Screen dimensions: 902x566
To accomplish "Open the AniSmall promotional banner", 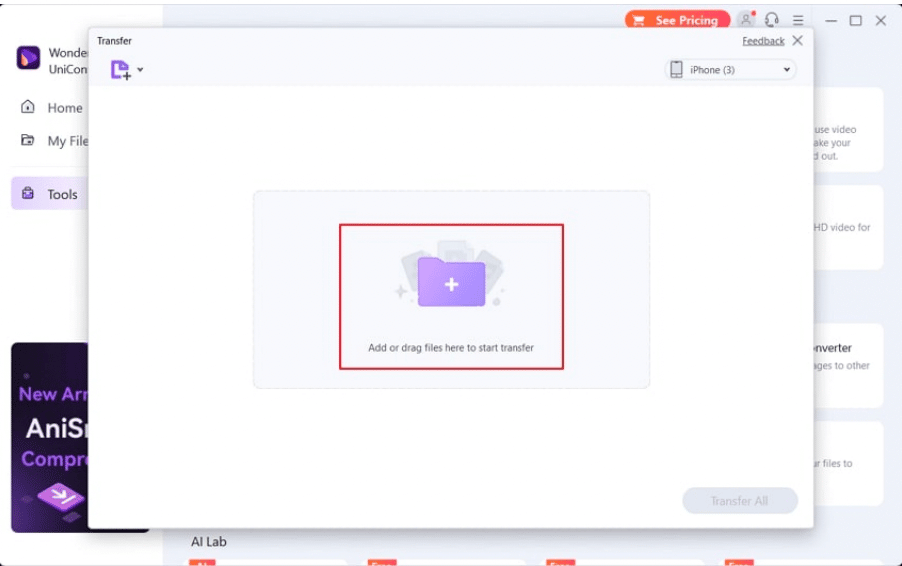I will pyautogui.click(x=50, y=437).
